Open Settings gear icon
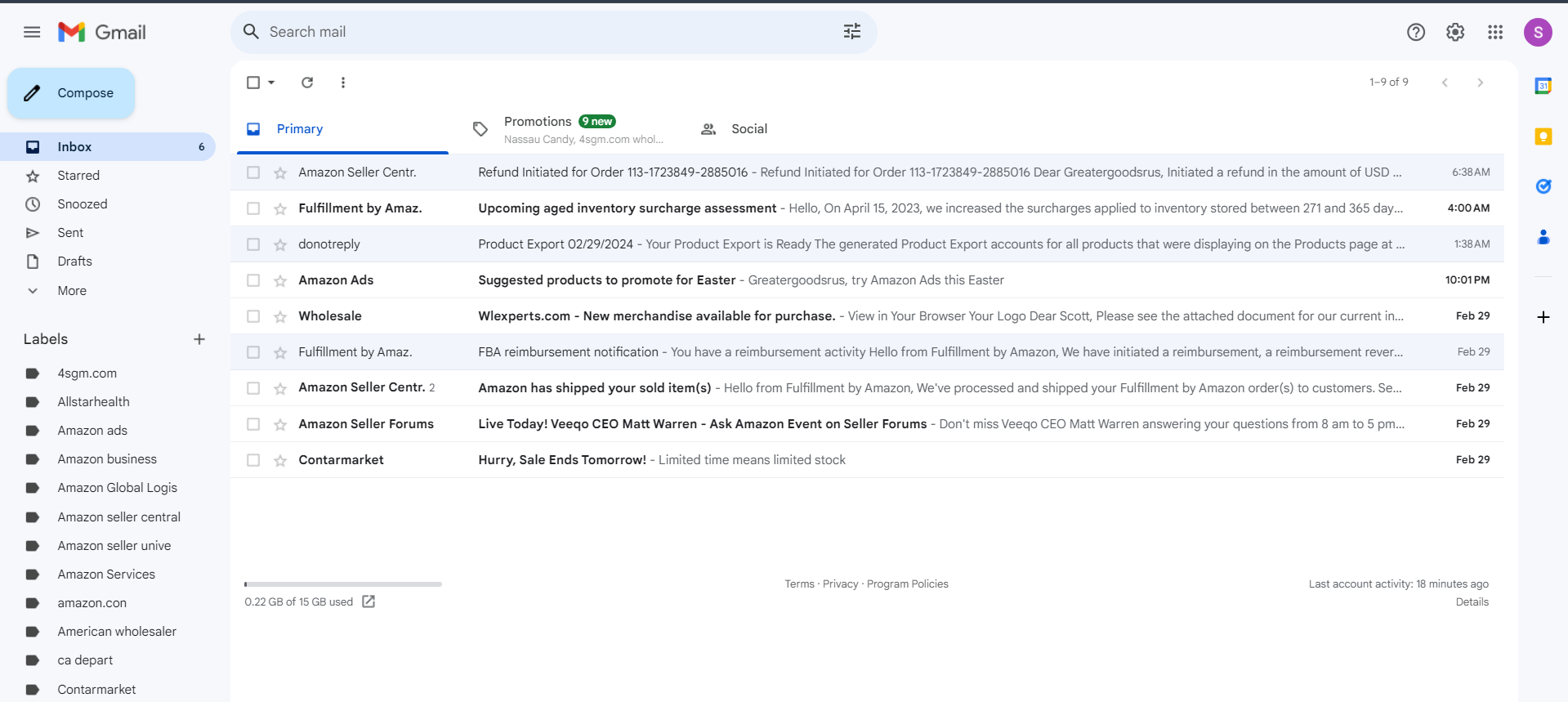Image resolution: width=1568 pixels, height=702 pixels. (x=1455, y=32)
